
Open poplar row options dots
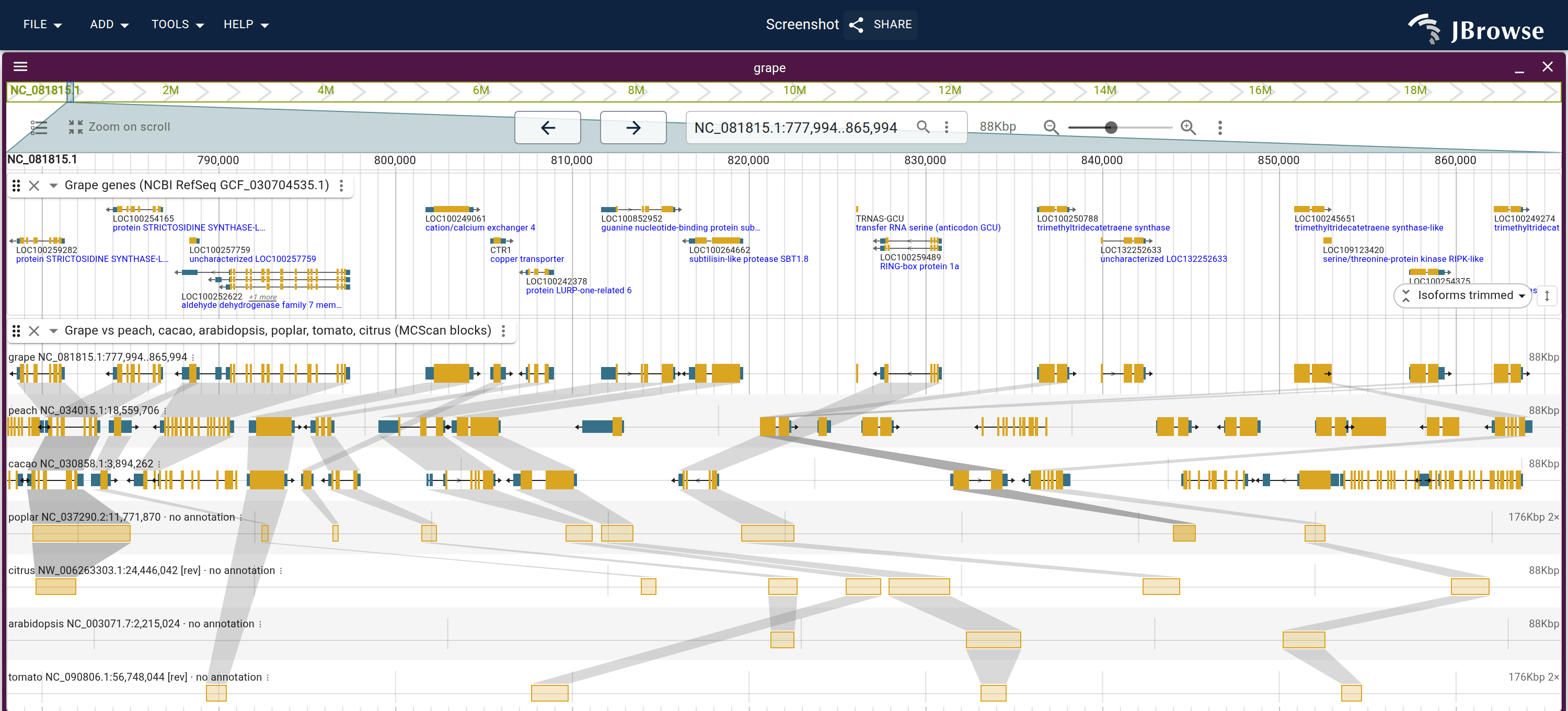click(x=240, y=518)
